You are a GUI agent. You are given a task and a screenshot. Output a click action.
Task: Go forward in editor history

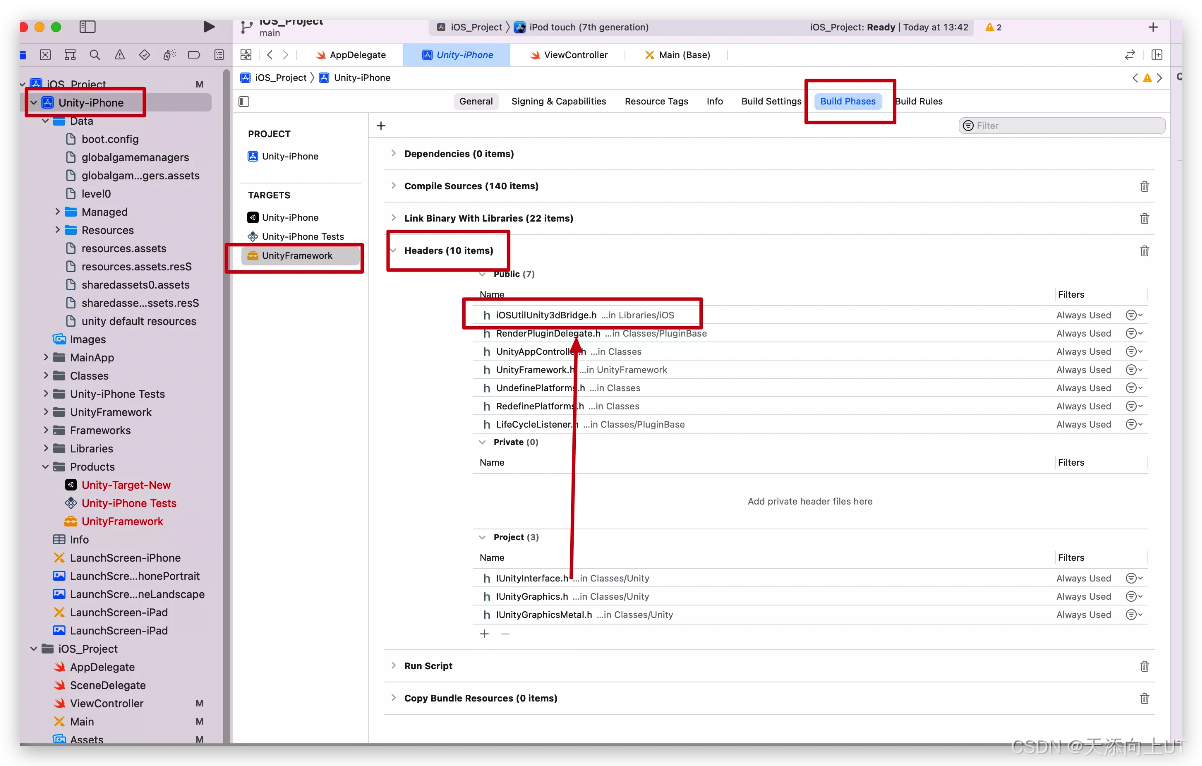[286, 55]
